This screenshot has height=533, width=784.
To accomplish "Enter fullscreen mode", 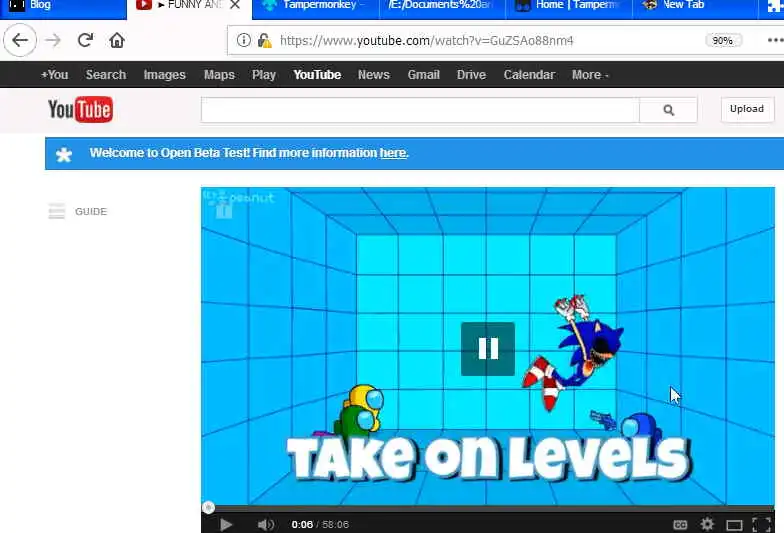I will (762, 524).
